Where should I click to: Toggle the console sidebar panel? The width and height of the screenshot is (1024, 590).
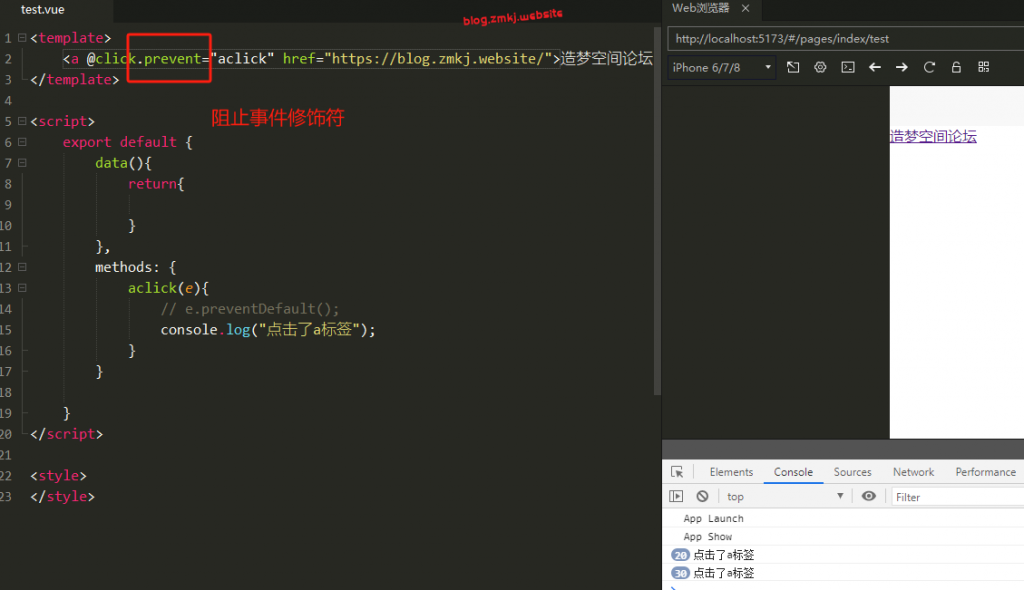point(677,496)
